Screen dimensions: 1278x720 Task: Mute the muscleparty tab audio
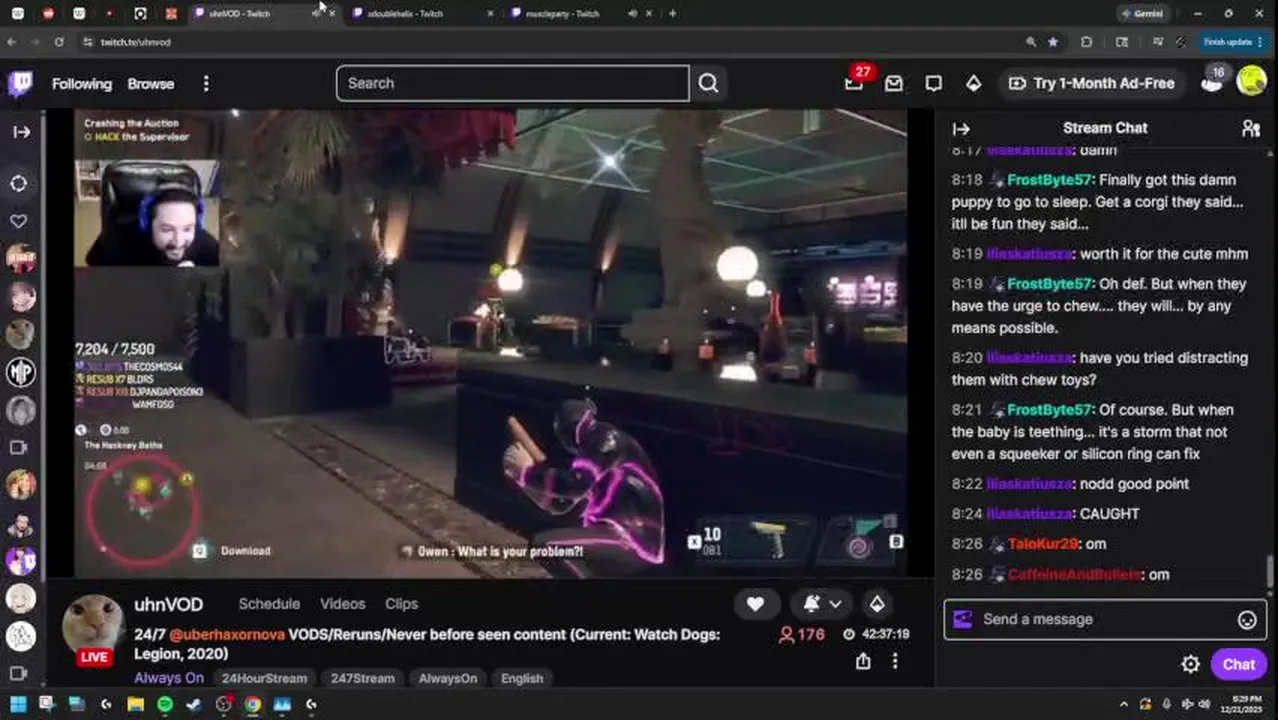(632, 14)
